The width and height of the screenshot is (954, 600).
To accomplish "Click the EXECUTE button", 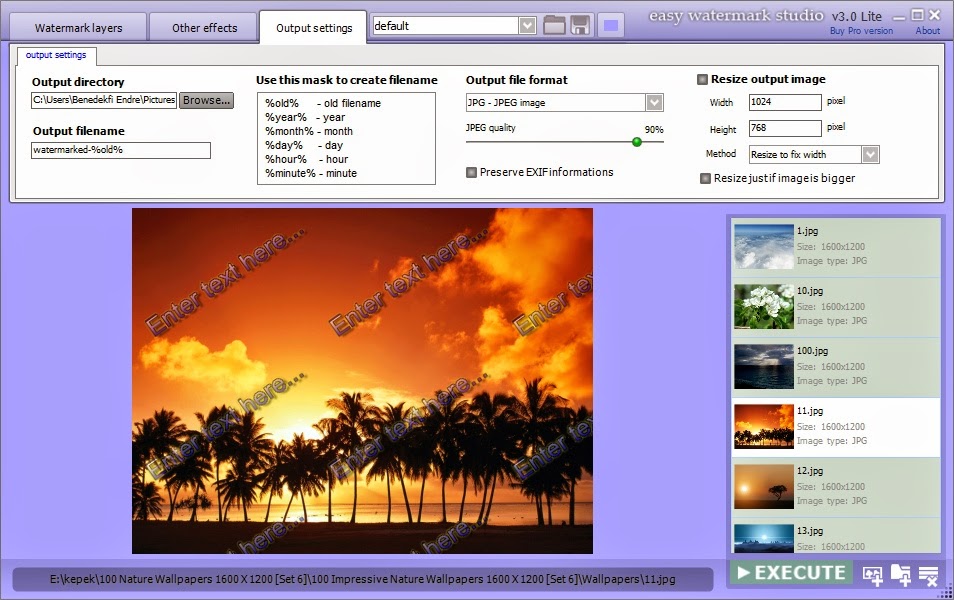I will pyautogui.click(x=791, y=573).
